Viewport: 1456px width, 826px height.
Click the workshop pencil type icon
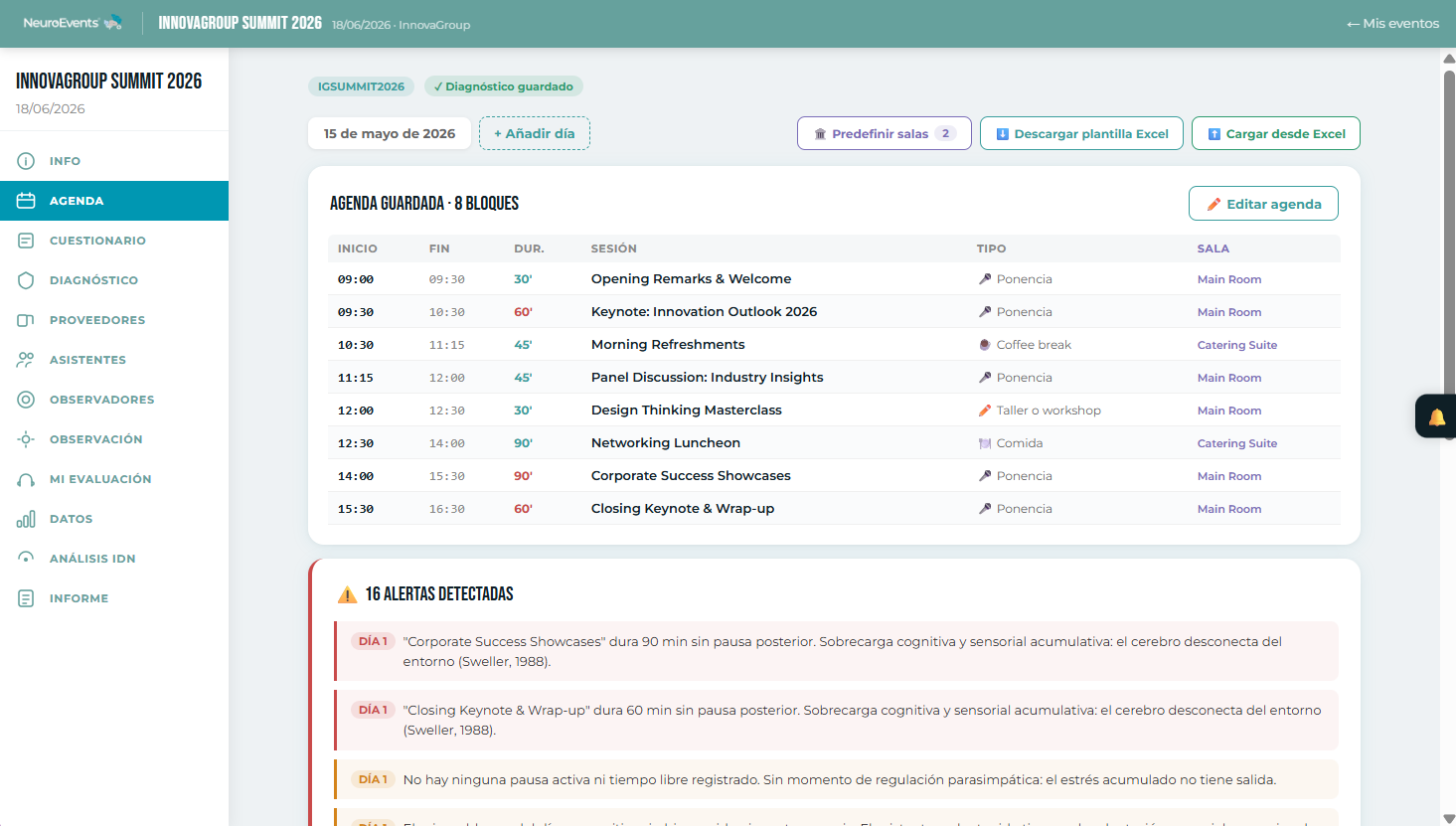tap(985, 411)
